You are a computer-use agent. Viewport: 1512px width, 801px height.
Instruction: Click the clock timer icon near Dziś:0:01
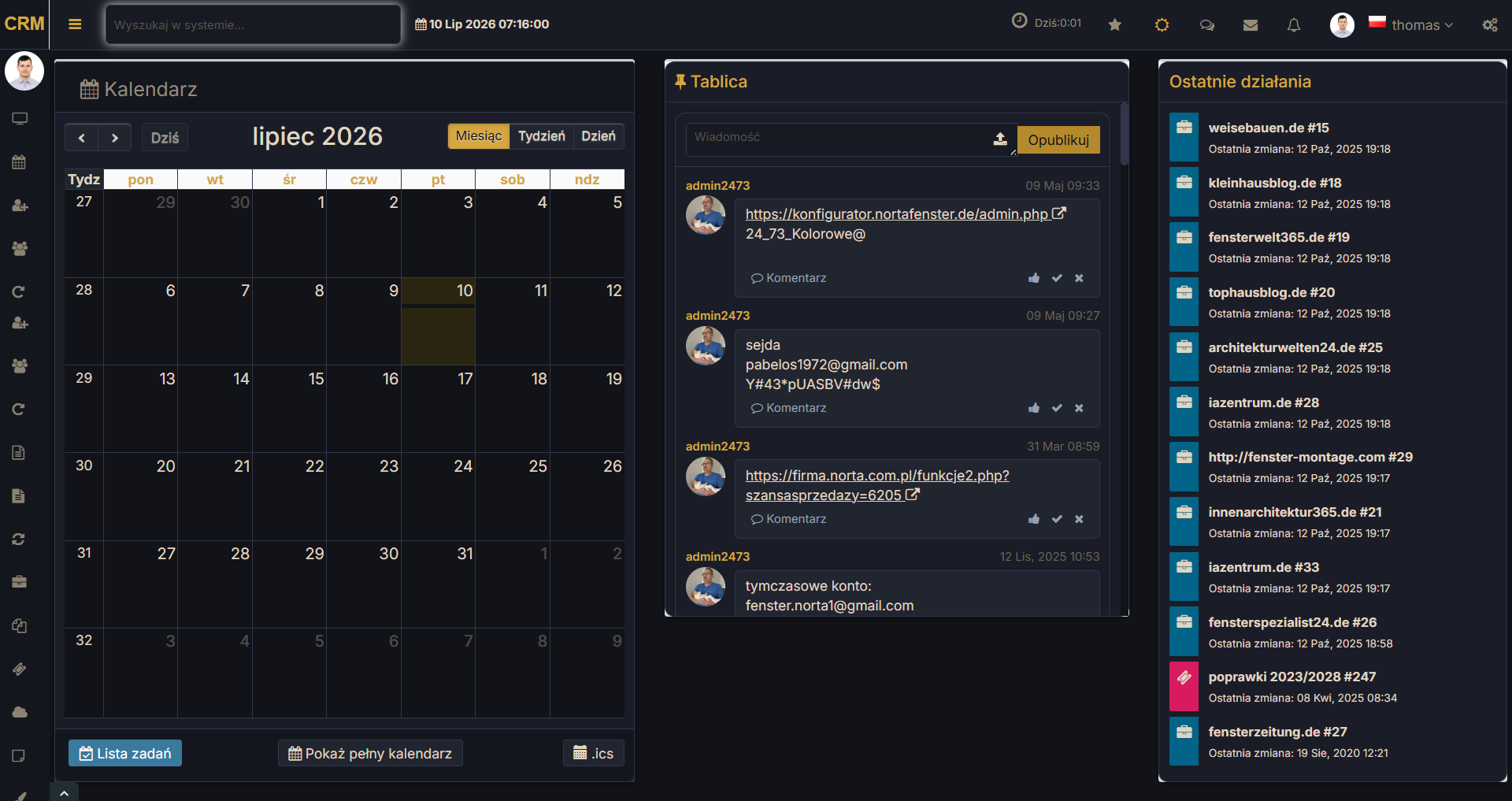tap(1019, 21)
